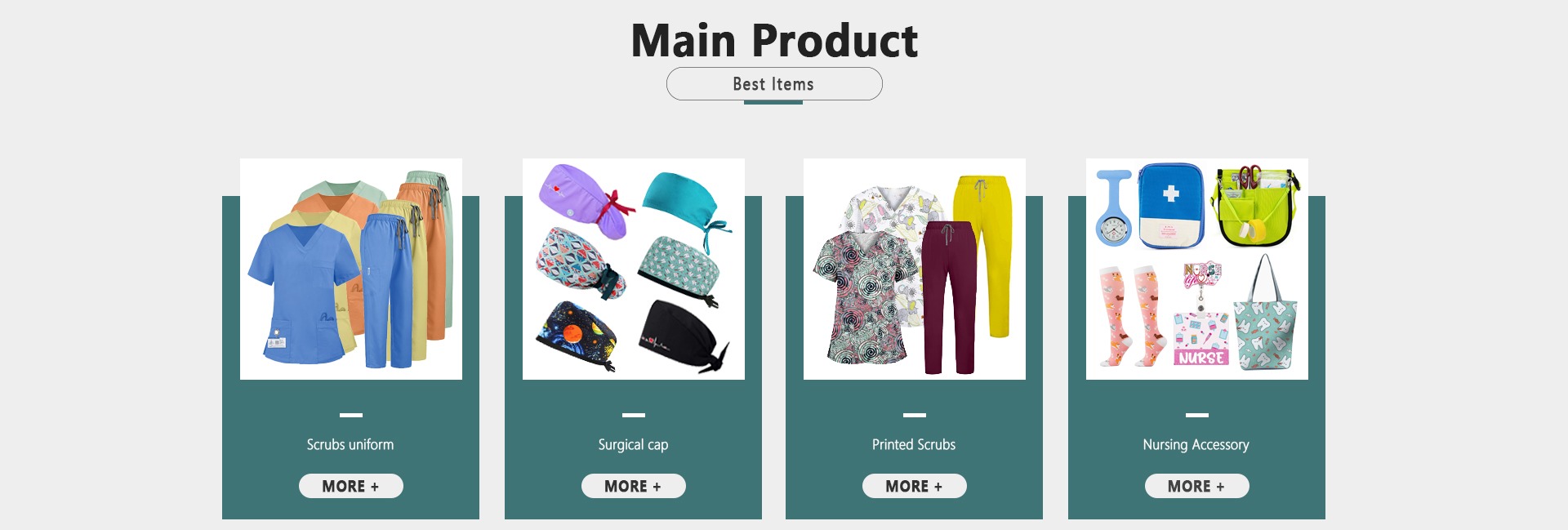This screenshot has width=1568, height=530.
Task: Click the tooth-print tote bag
Action: 1265,314
